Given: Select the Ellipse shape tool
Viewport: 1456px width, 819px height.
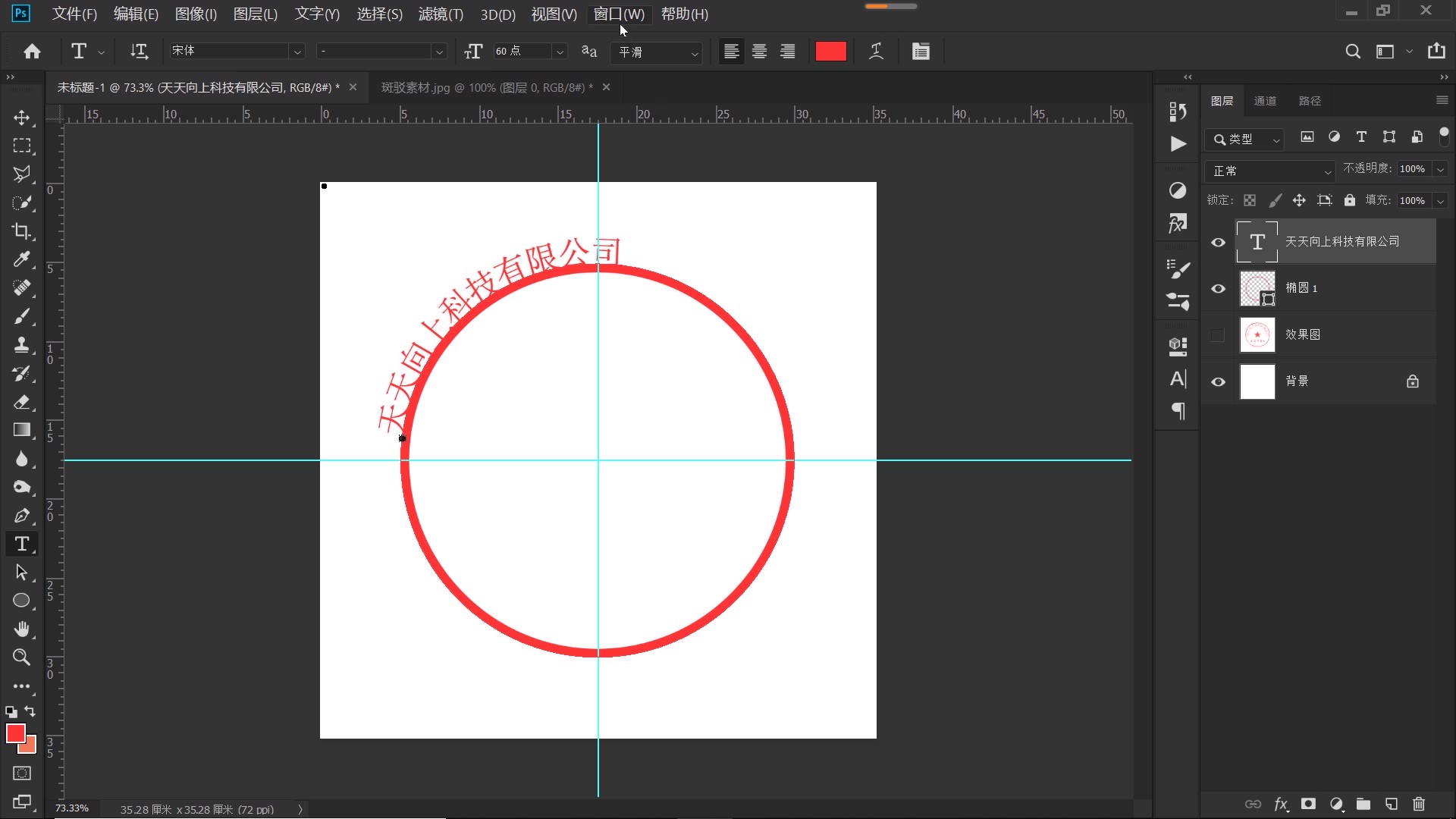Looking at the screenshot, I should click(21, 601).
